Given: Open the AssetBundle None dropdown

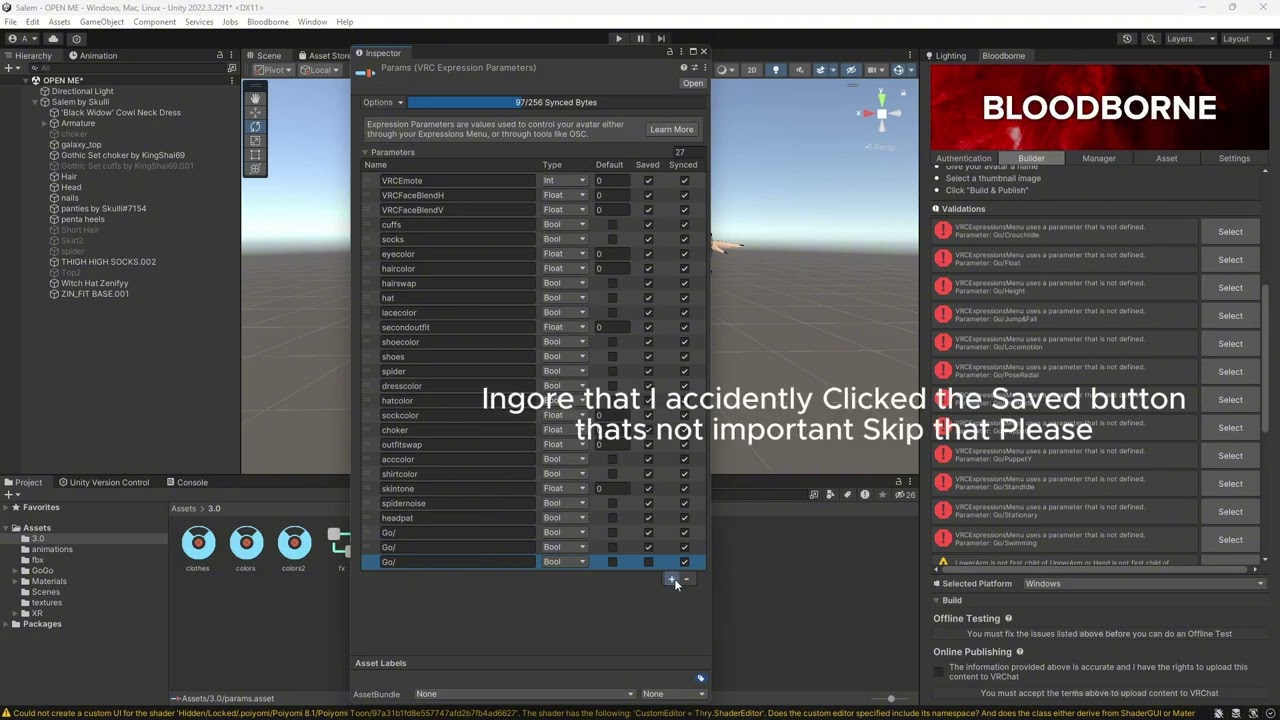Looking at the screenshot, I should (524, 694).
